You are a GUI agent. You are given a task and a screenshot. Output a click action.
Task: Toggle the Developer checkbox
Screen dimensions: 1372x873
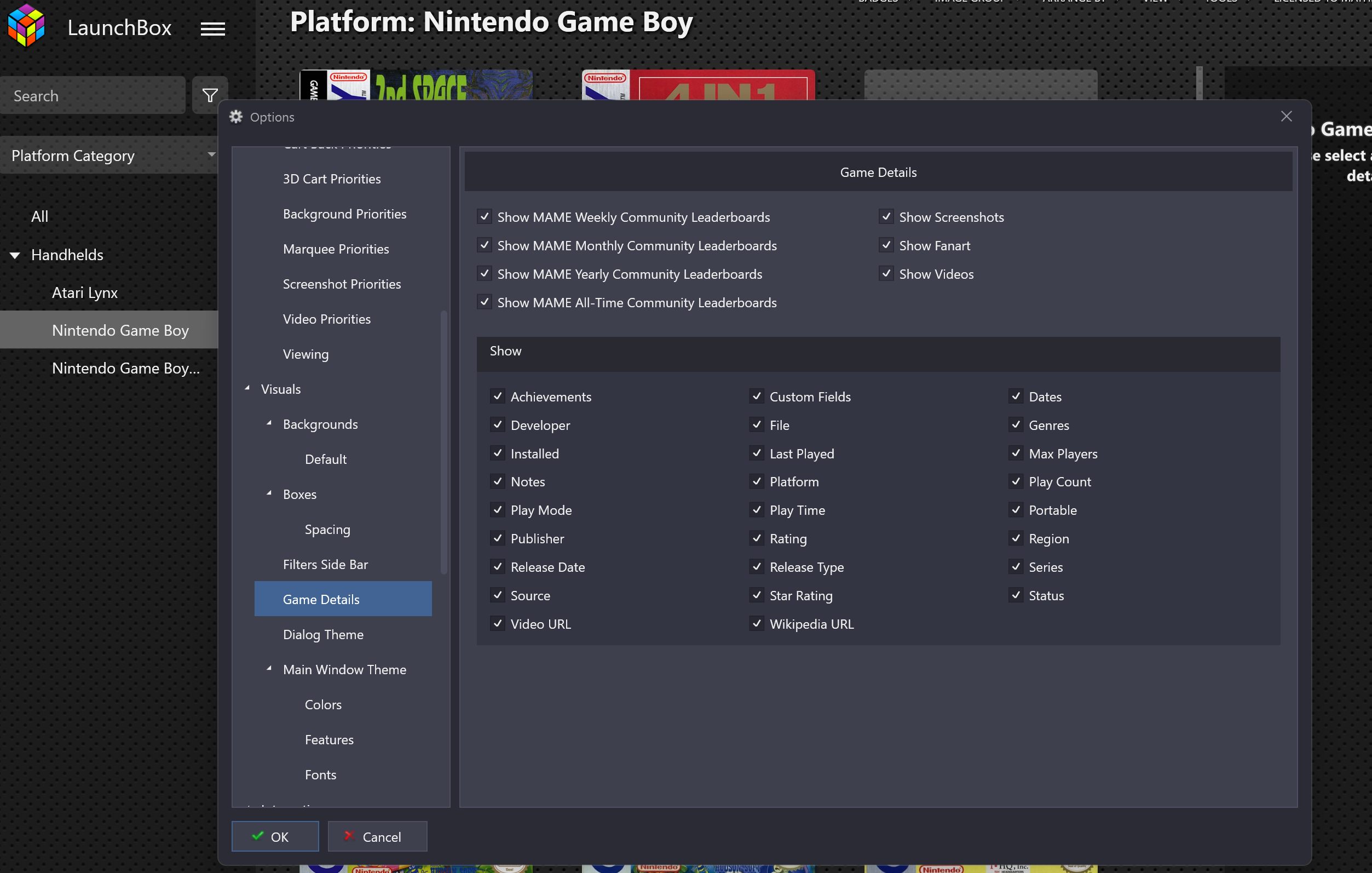tap(498, 424)
